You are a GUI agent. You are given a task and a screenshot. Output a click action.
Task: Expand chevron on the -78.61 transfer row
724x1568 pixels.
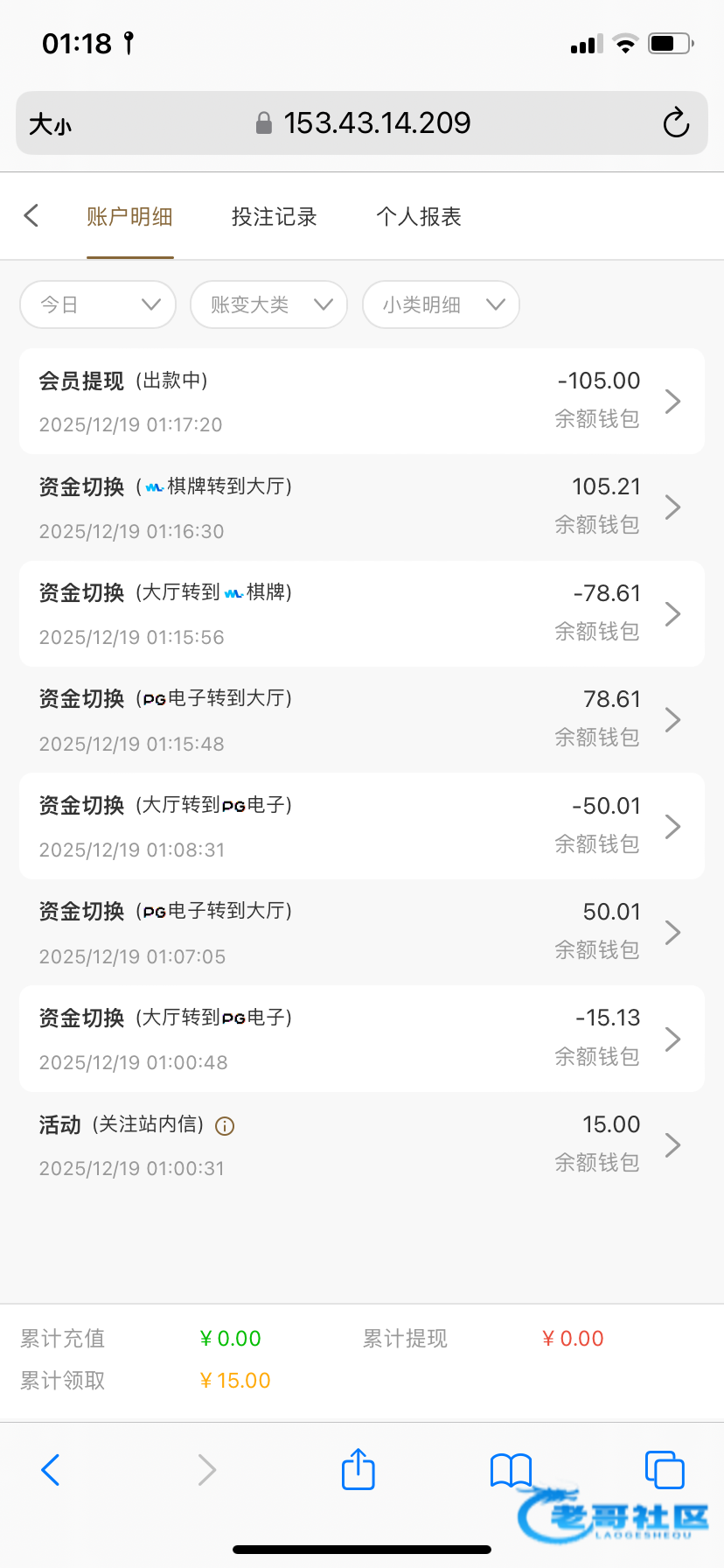pyautogui.click(x=672, y=614)
